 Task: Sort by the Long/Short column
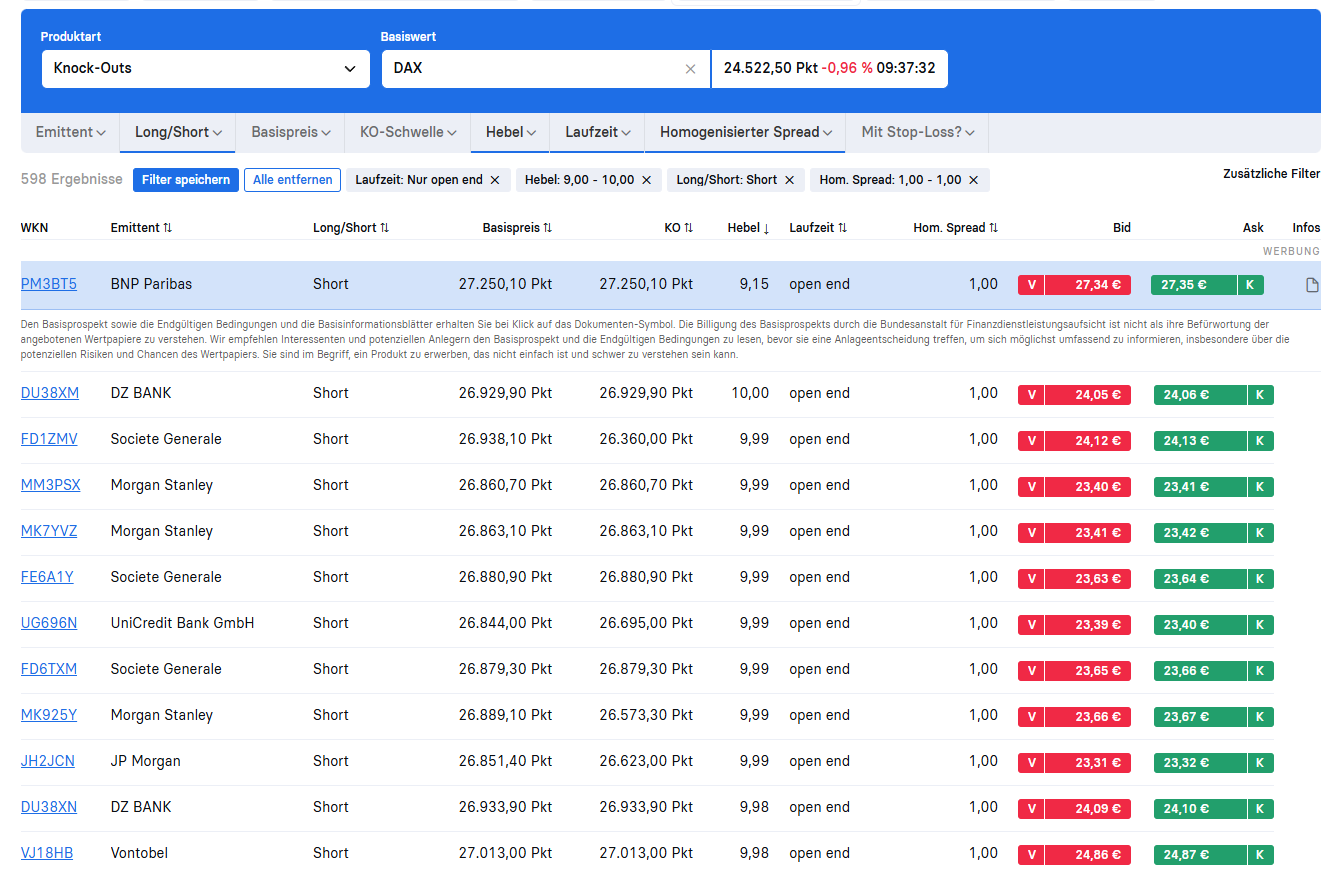coord(351,228)
